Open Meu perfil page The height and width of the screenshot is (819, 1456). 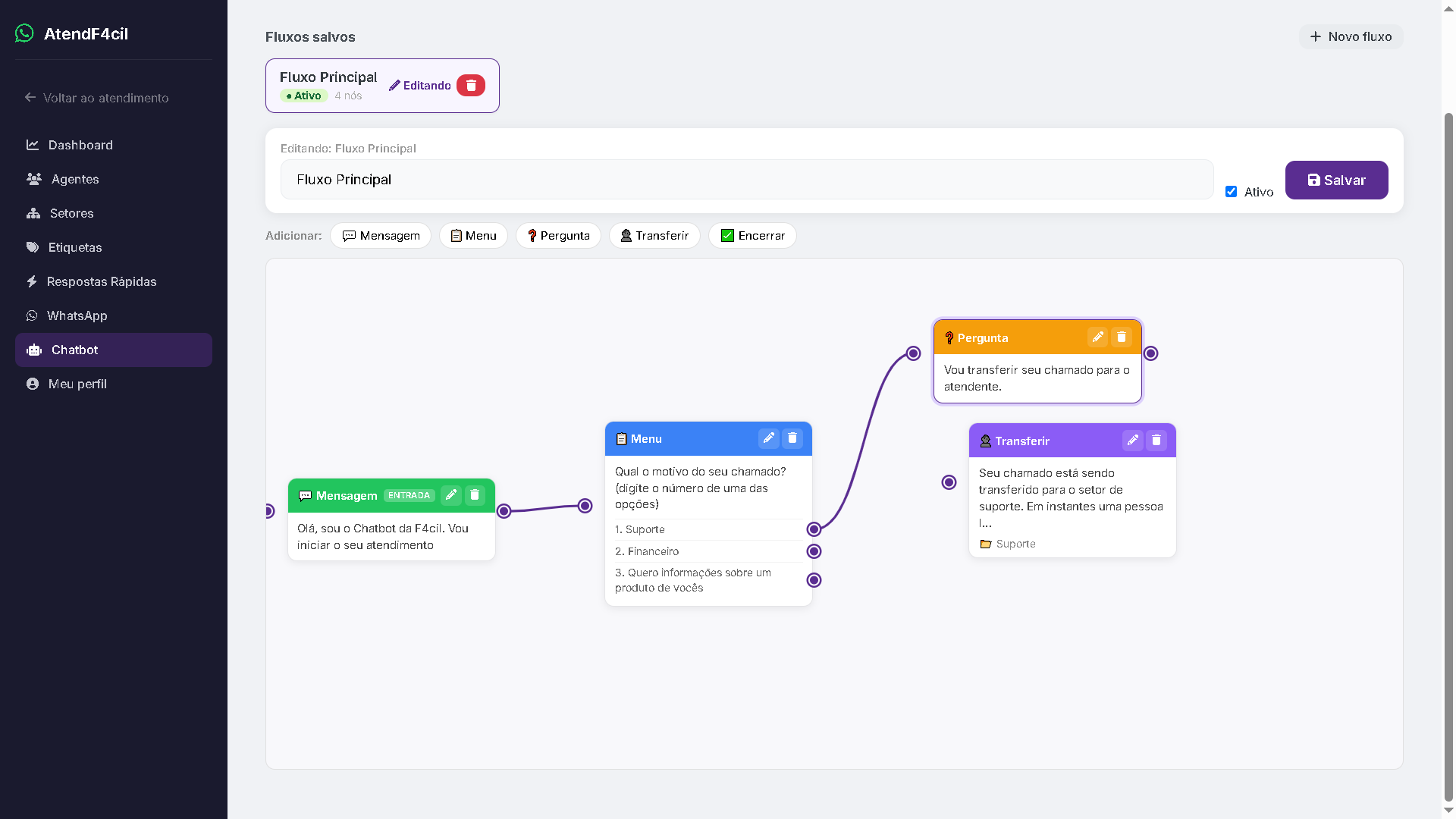click(114, 384)
